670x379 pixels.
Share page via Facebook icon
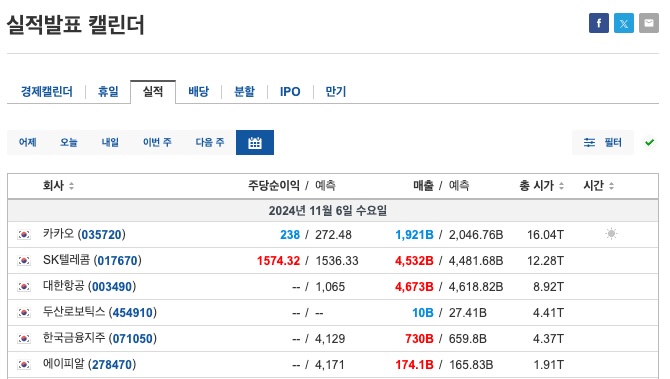tap(599, 23)
